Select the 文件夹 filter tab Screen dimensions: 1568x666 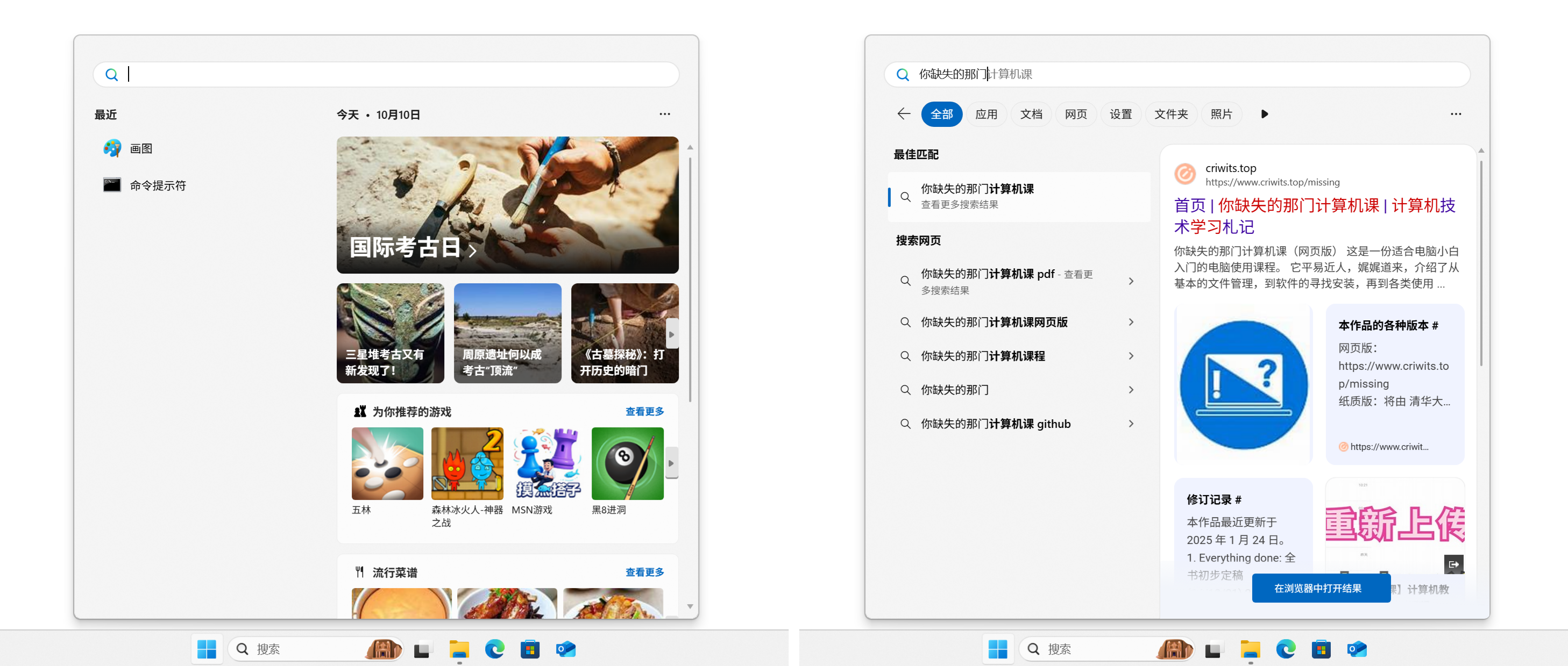[x=1170, y=114]
